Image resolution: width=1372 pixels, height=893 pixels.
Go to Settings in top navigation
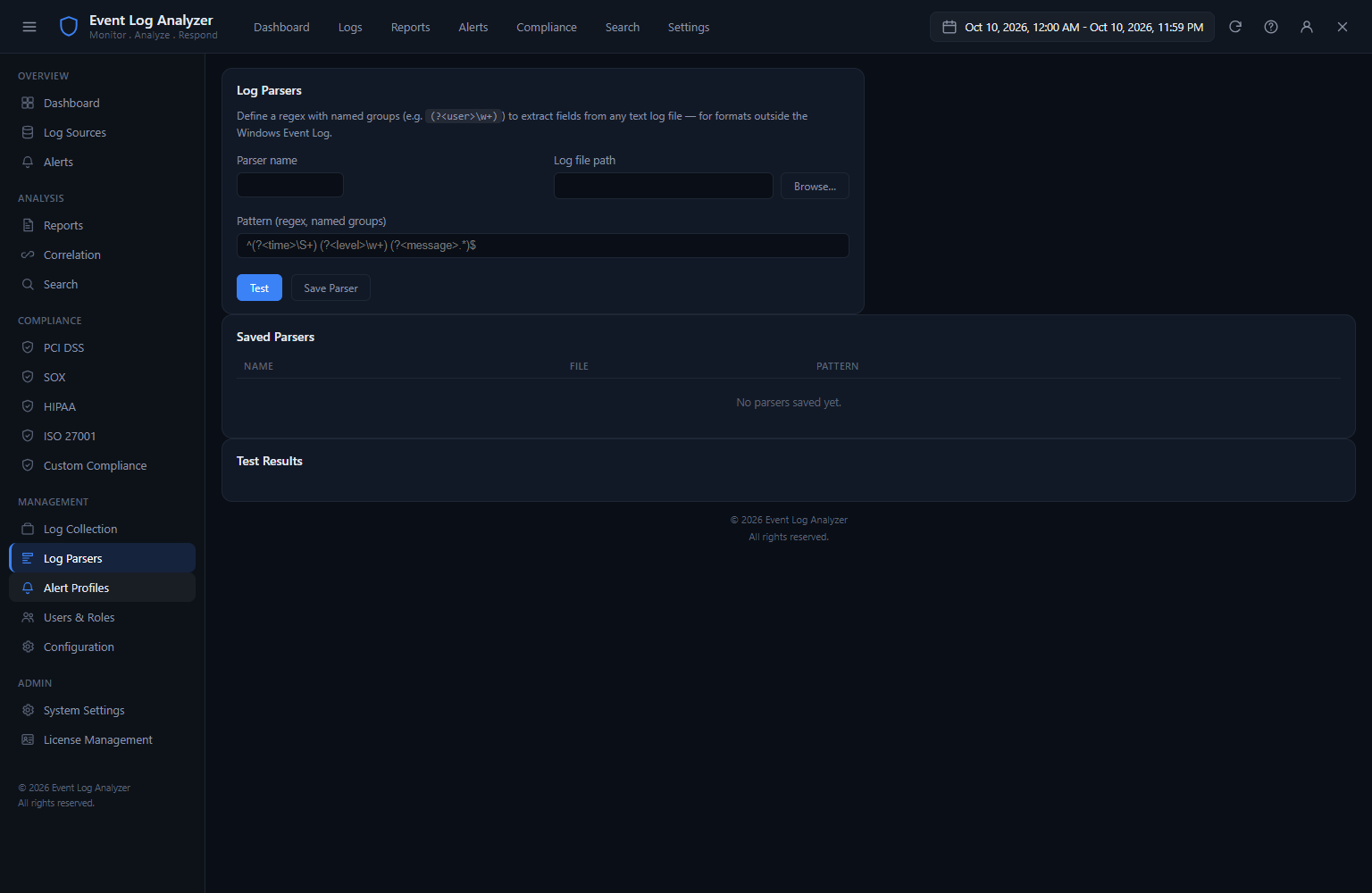coord(689,27)
